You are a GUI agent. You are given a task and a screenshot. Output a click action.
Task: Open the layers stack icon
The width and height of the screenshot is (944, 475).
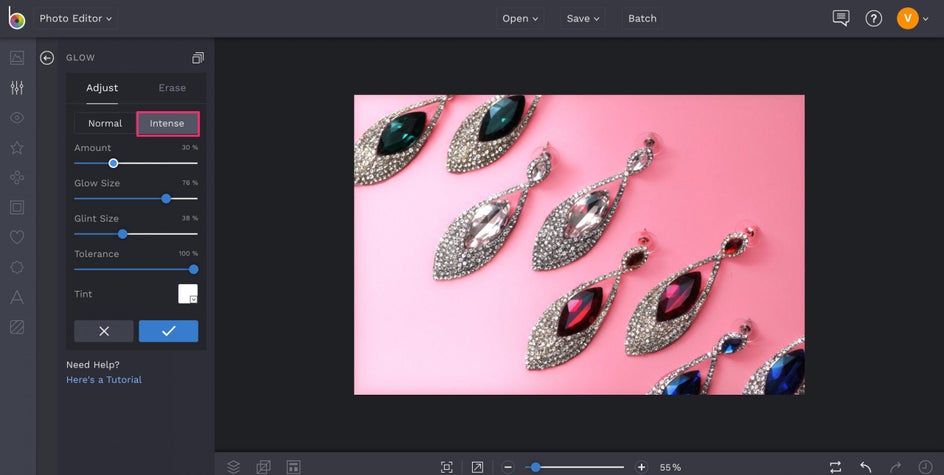[x=234, y=467]
